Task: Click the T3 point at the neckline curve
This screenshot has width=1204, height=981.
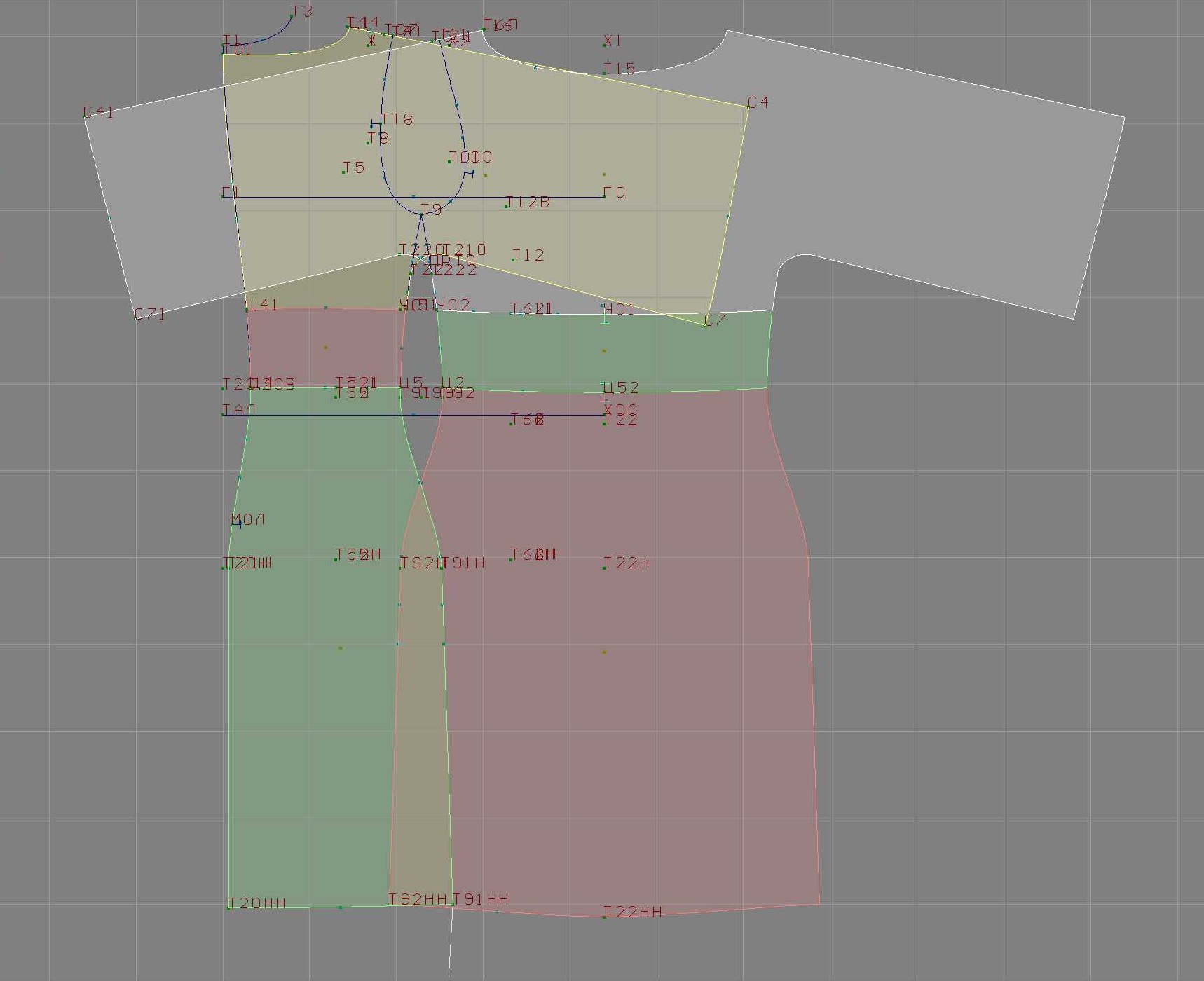Action: pyautogui.click(x=292, y=15)
